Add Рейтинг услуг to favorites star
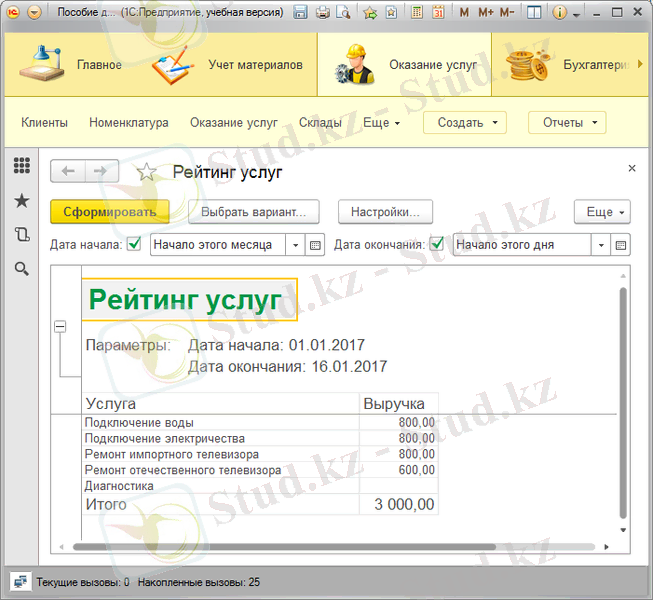The image size is (653, 600). [x=147, y=172]
